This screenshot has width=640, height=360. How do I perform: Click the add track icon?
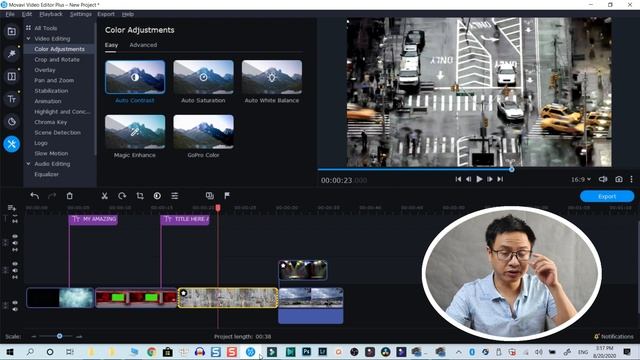point(11,208)
